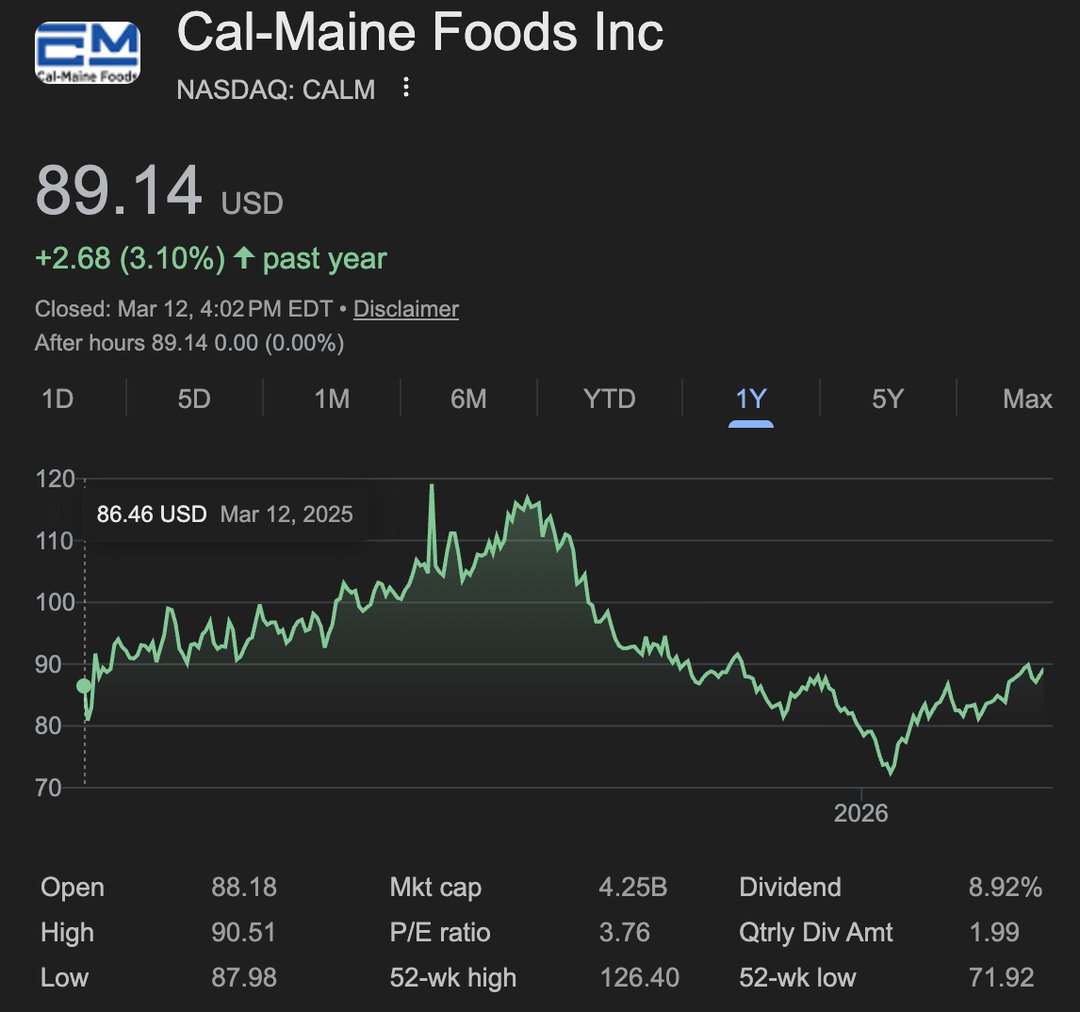
Task: Select the 5D chart range
Action: click(x=194, y=399)
